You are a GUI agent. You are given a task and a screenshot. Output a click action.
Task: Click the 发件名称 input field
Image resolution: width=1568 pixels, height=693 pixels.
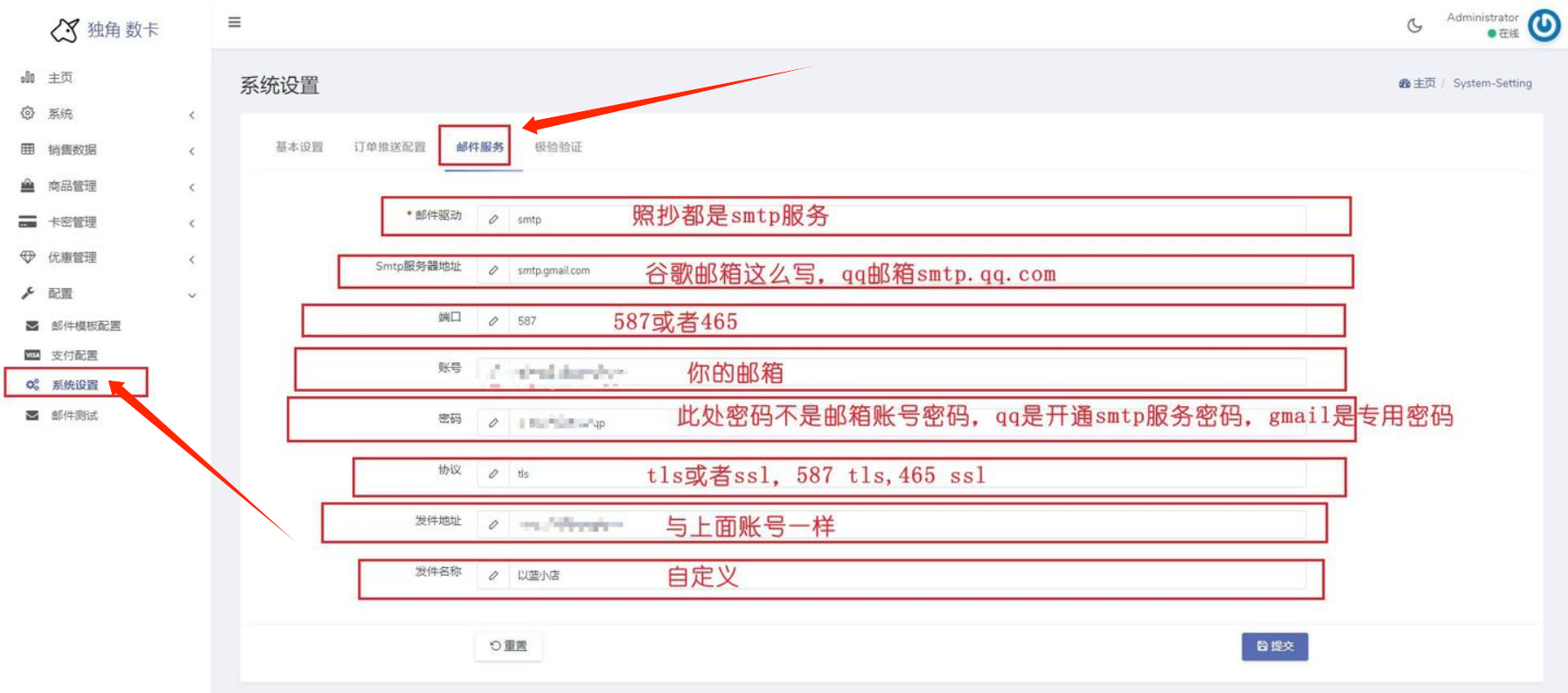tap(907, 575)
